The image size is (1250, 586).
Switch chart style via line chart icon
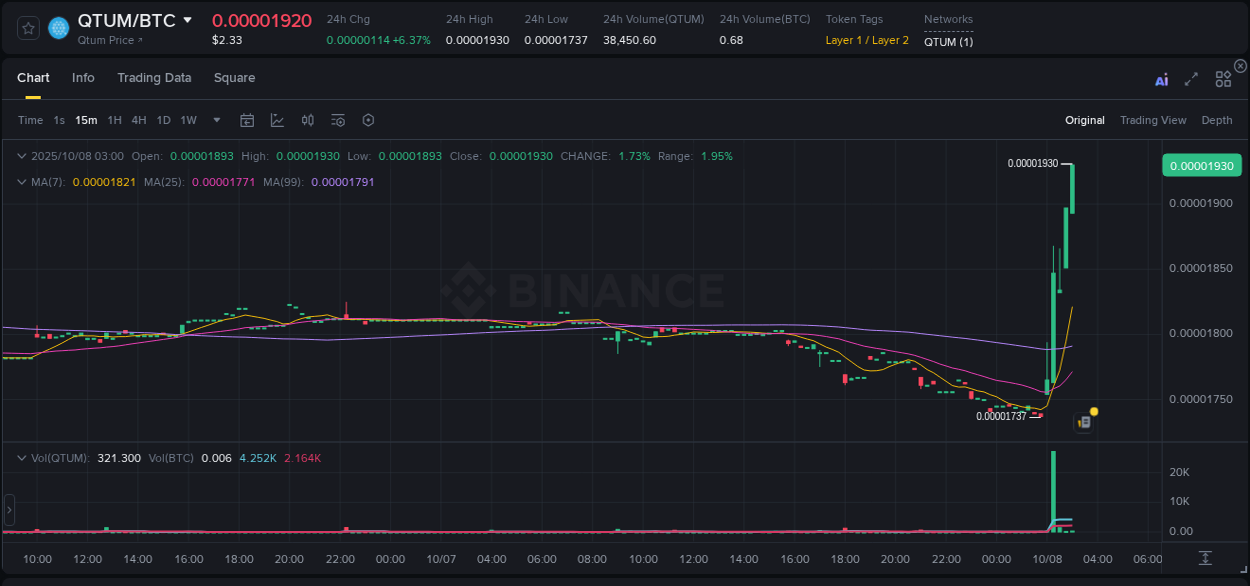(x=277, y=120)
